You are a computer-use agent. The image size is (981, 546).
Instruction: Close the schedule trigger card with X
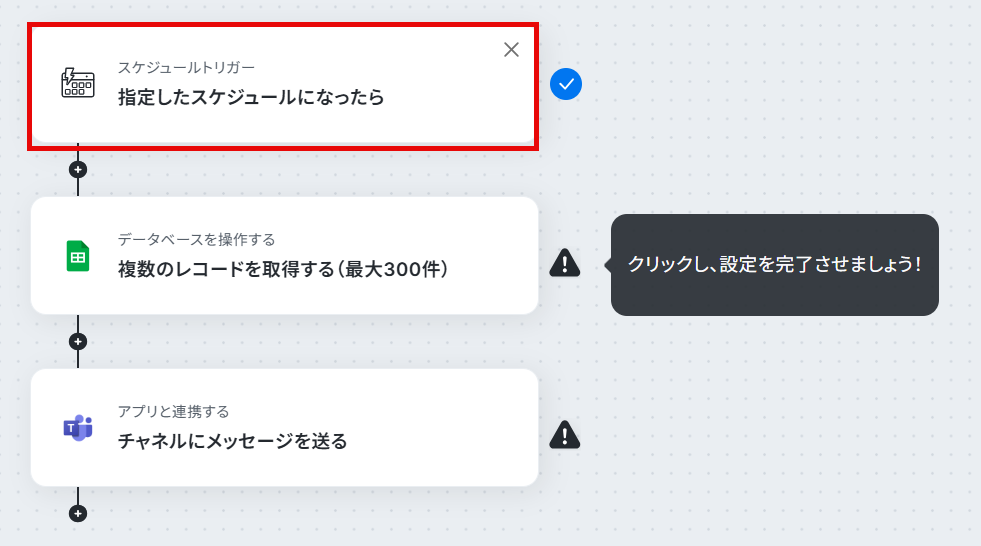click(511, 49)
